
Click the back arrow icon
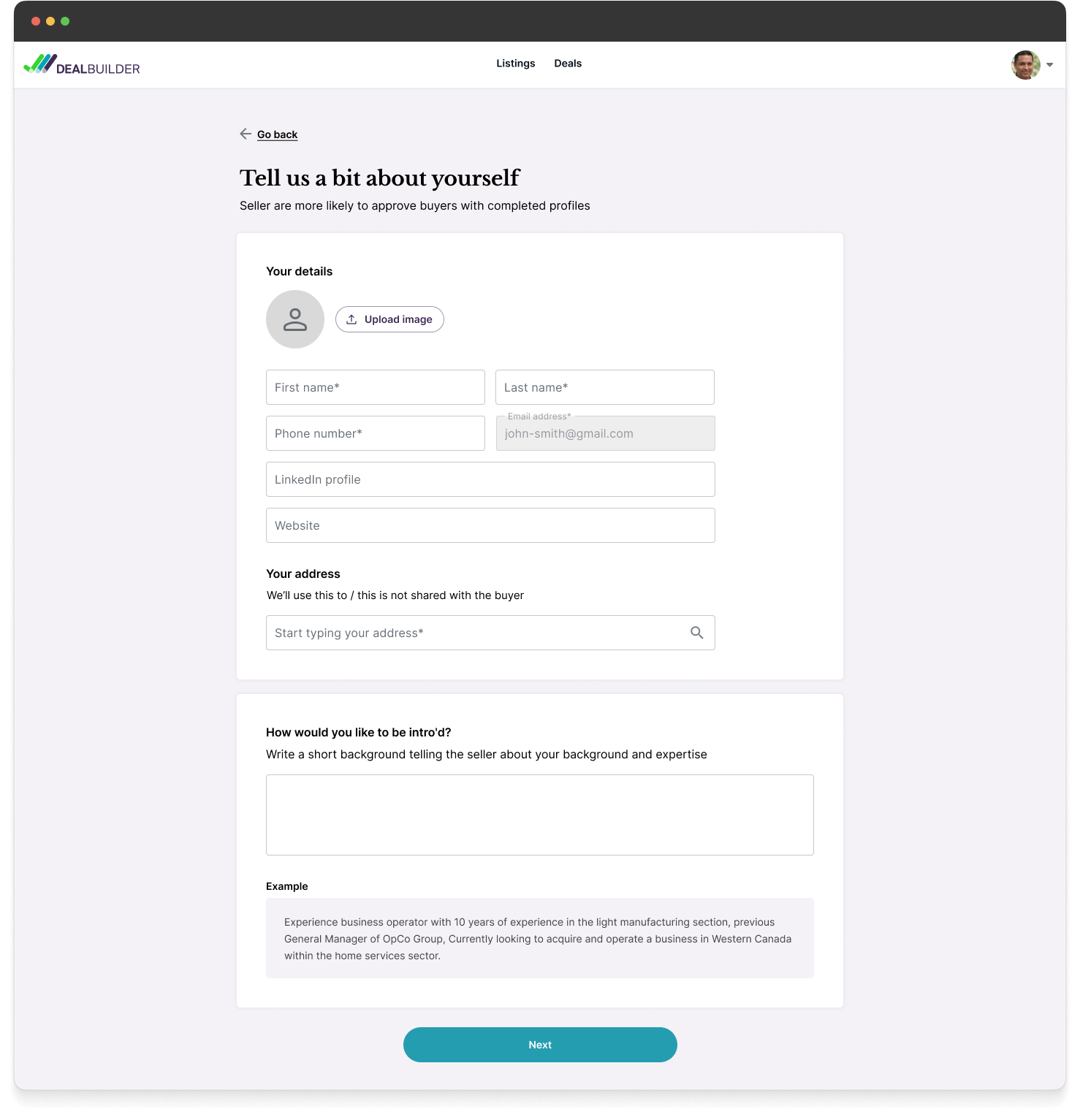[246, 134]
